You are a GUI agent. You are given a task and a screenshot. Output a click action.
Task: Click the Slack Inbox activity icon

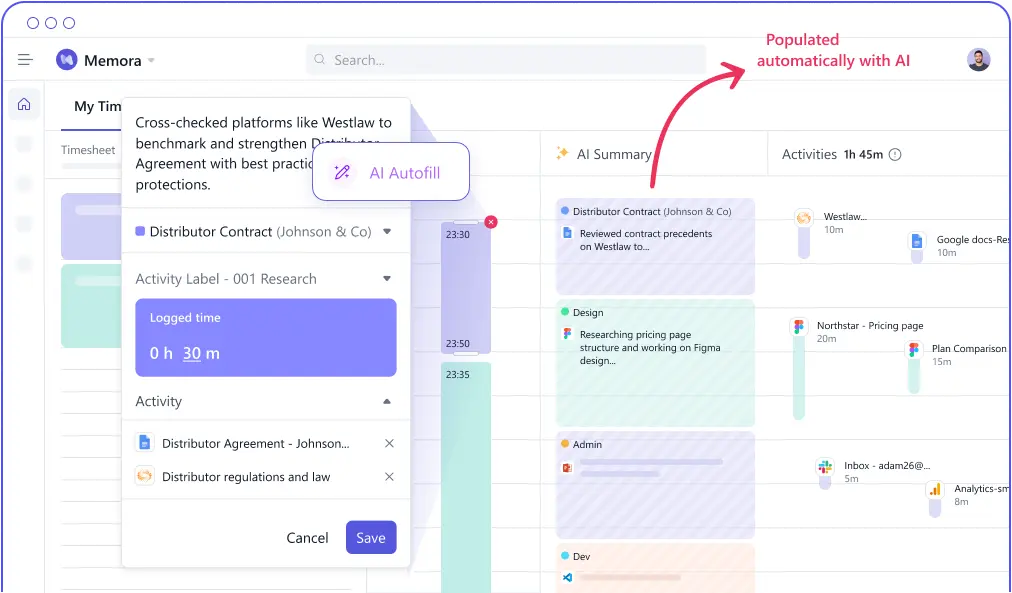click(825, 467)
